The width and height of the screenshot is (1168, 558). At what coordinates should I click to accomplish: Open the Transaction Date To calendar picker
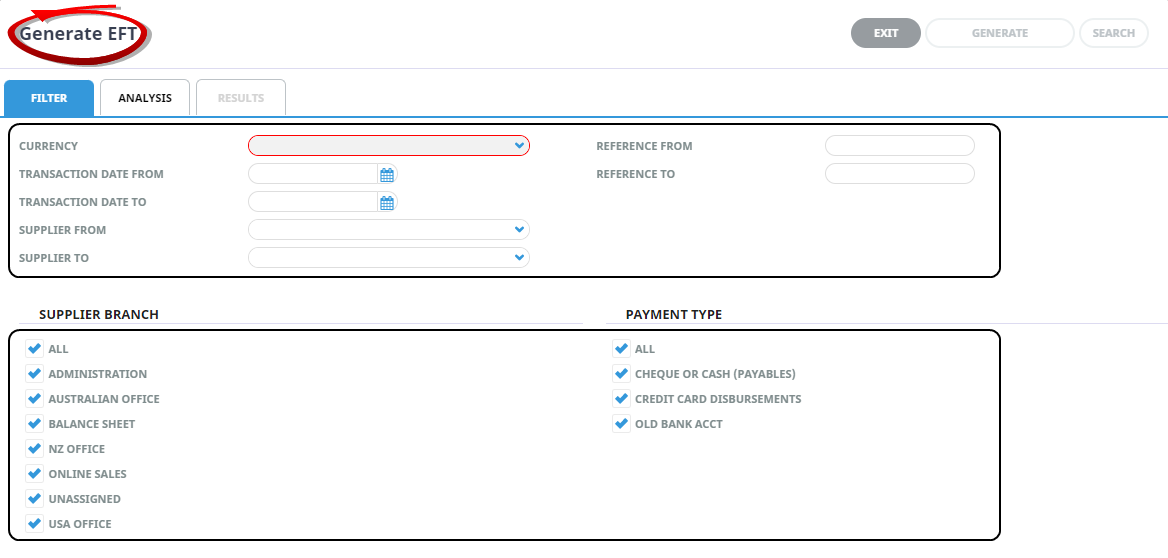pos(387,202)
